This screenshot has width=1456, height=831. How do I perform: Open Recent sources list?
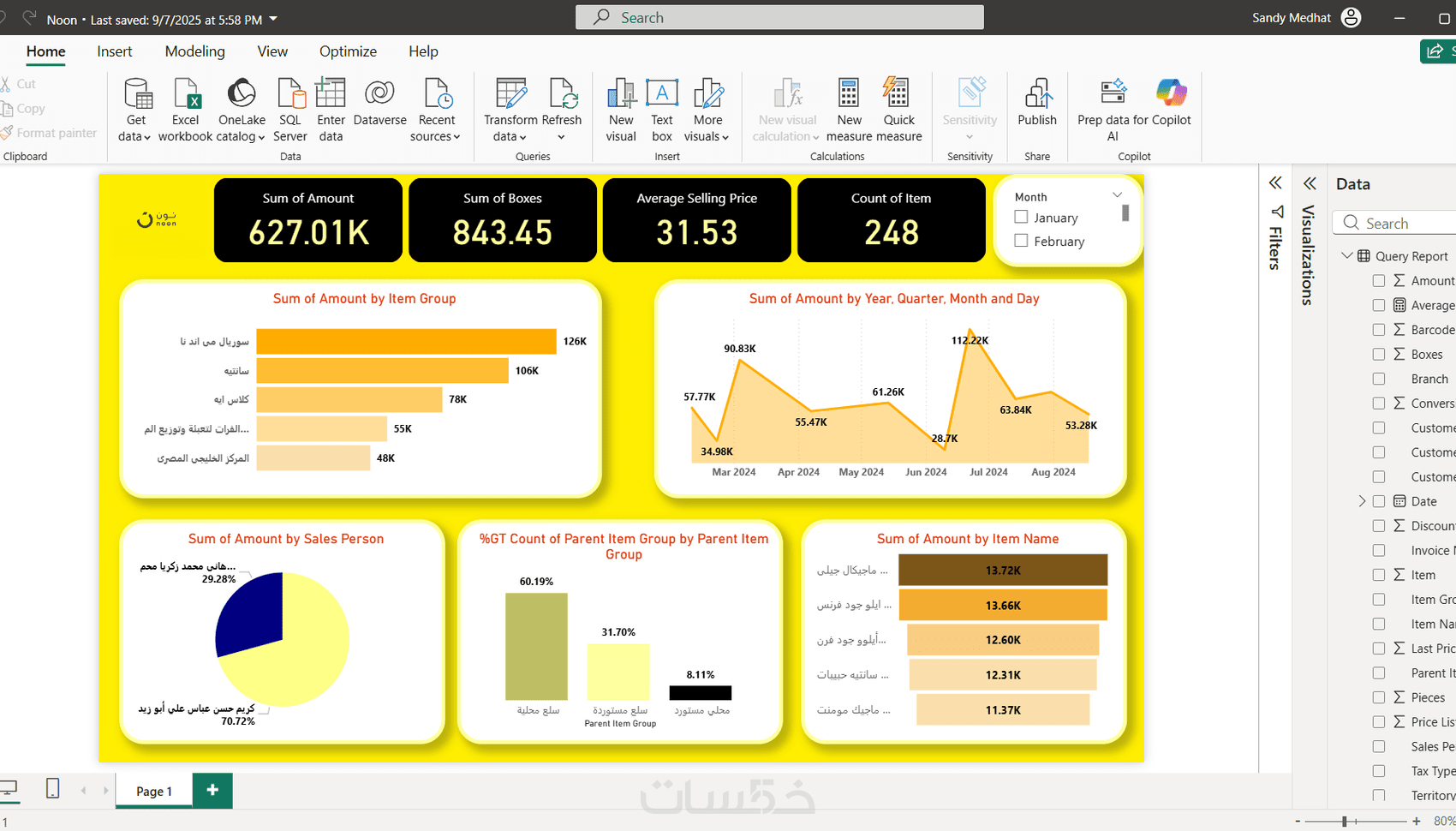[x=436, y=109]
